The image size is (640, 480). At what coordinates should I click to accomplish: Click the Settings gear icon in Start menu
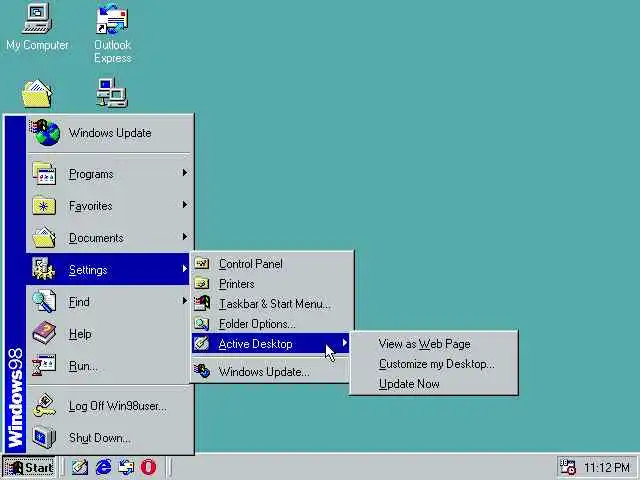pyautogui.click(x=43, y=269)
